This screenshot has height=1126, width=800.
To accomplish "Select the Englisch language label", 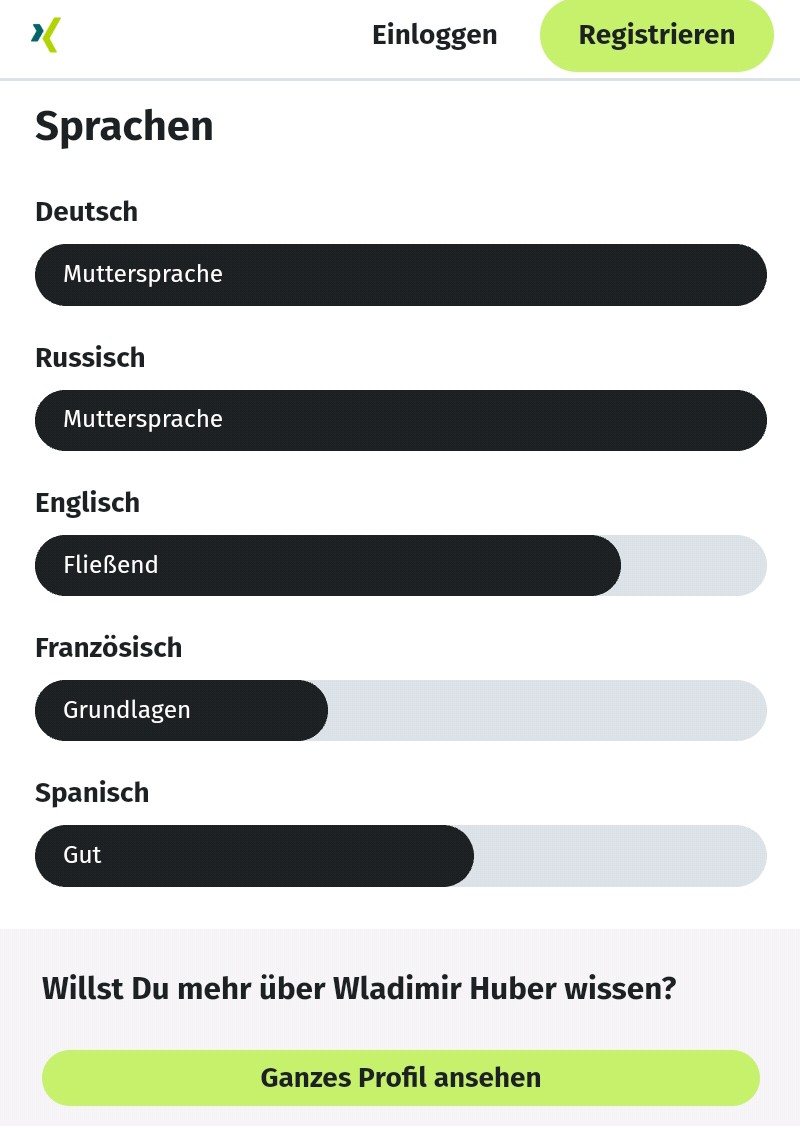I will tap(87, 502).
